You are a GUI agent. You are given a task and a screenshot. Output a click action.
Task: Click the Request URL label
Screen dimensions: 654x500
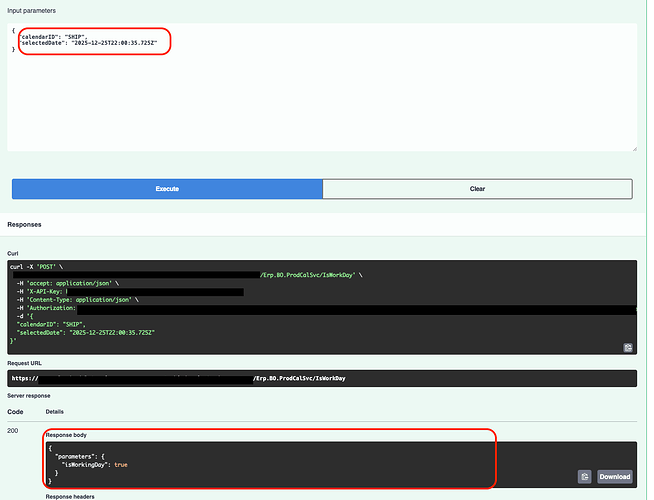coord(24,363)
